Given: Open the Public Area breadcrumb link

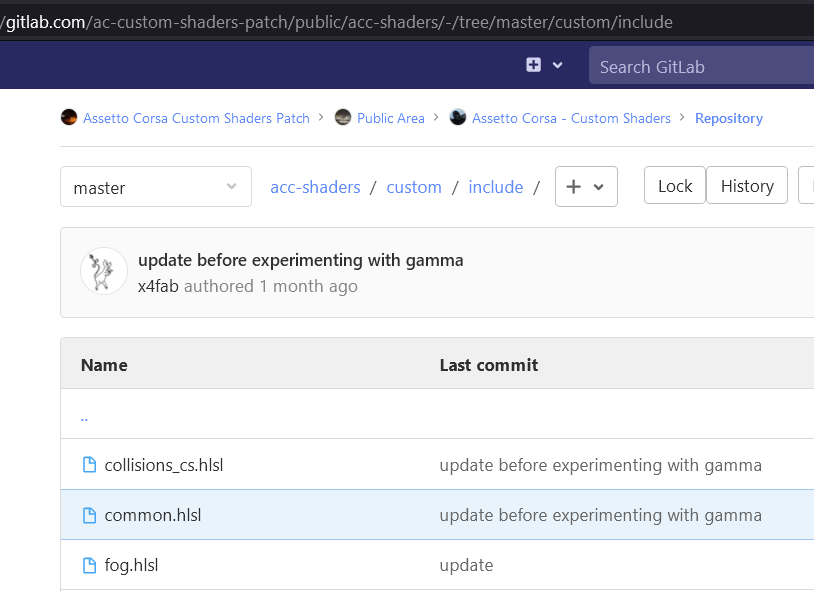Looking at the screenshot, I should point(391,118).
